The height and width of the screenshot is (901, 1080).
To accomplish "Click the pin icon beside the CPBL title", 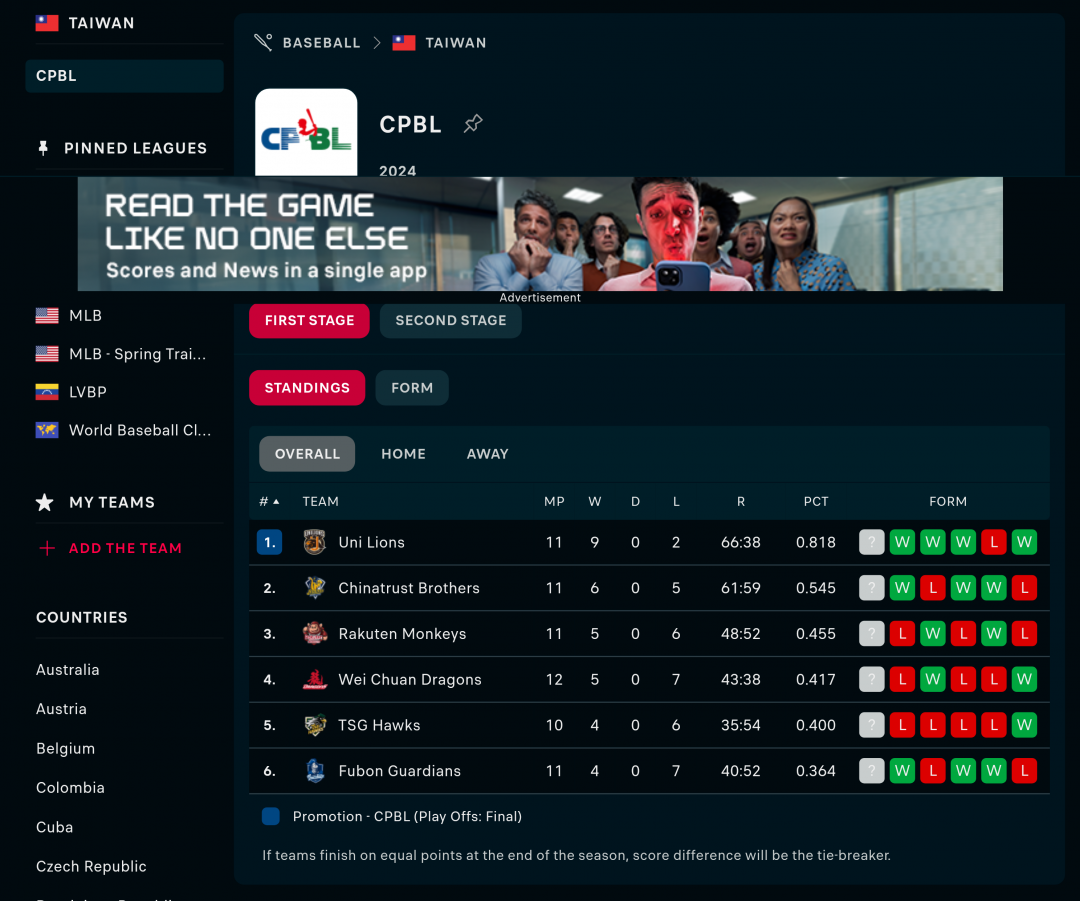I will pos(472,124).
